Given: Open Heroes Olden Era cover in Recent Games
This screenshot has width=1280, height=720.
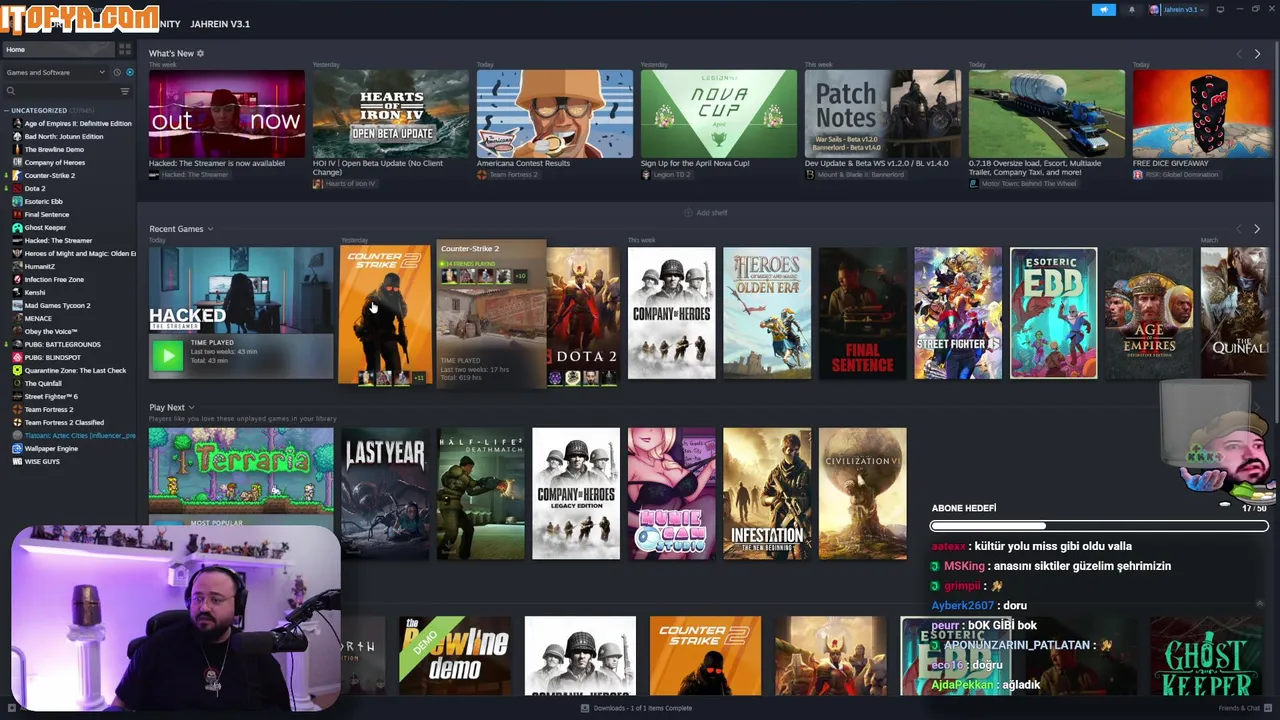Looking at the screenshot, I should (767, 313).
